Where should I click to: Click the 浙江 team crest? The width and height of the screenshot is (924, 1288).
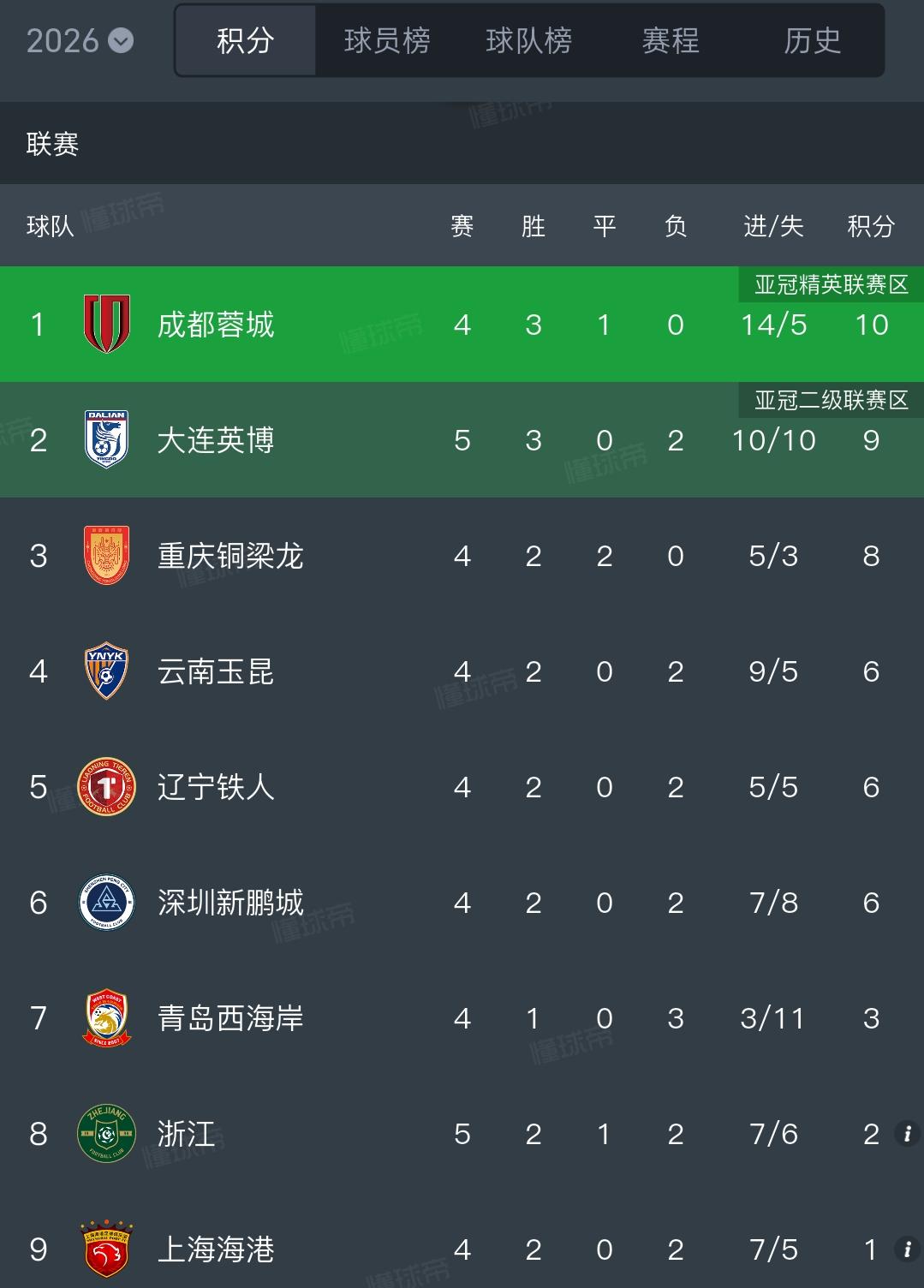click(x=107, y=1133)
